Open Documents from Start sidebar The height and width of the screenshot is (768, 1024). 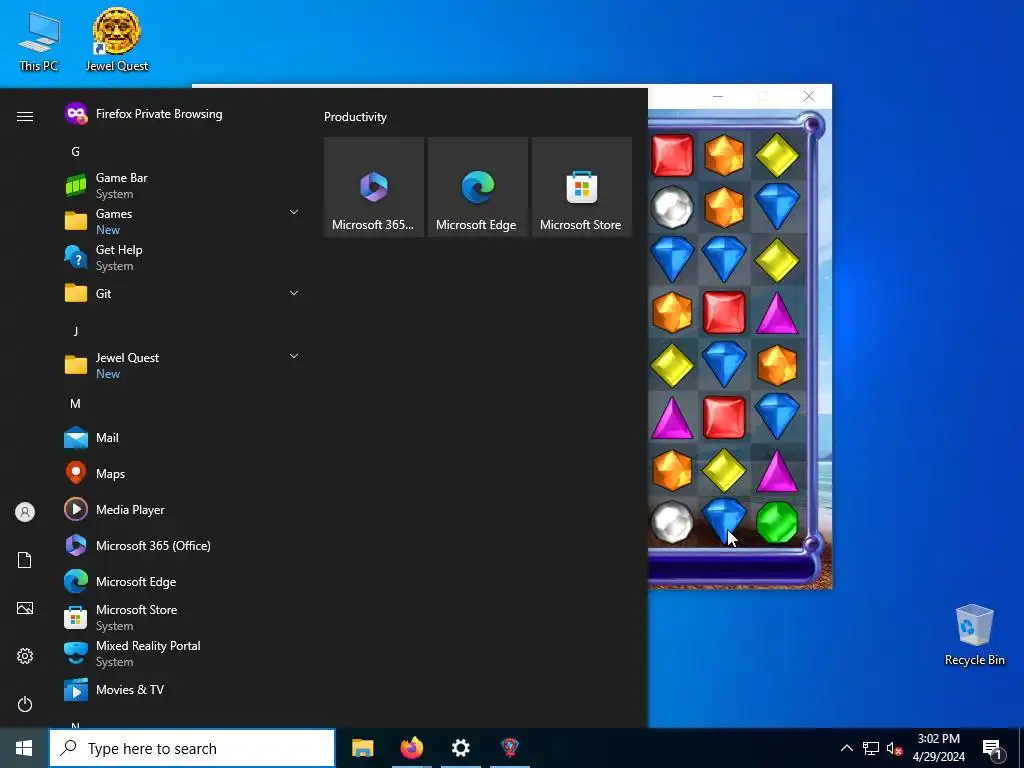click(25, 560)
